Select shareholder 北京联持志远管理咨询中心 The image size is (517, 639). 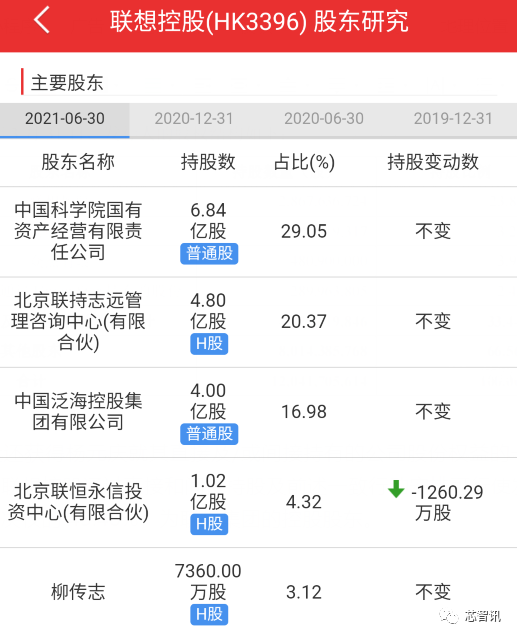78,321
